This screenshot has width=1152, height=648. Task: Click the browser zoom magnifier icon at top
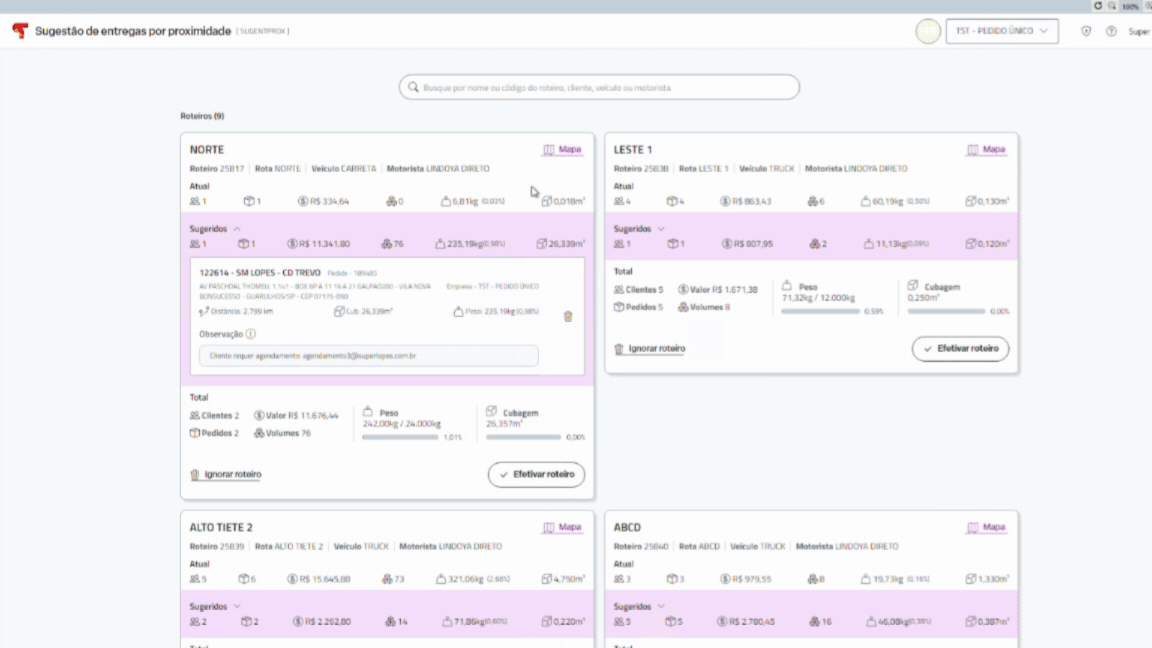click(x=1112, y=6)
